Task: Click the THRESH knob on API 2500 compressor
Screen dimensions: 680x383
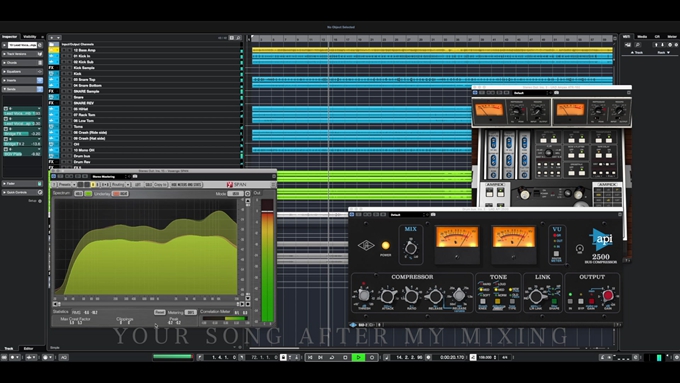Action: 364,295
